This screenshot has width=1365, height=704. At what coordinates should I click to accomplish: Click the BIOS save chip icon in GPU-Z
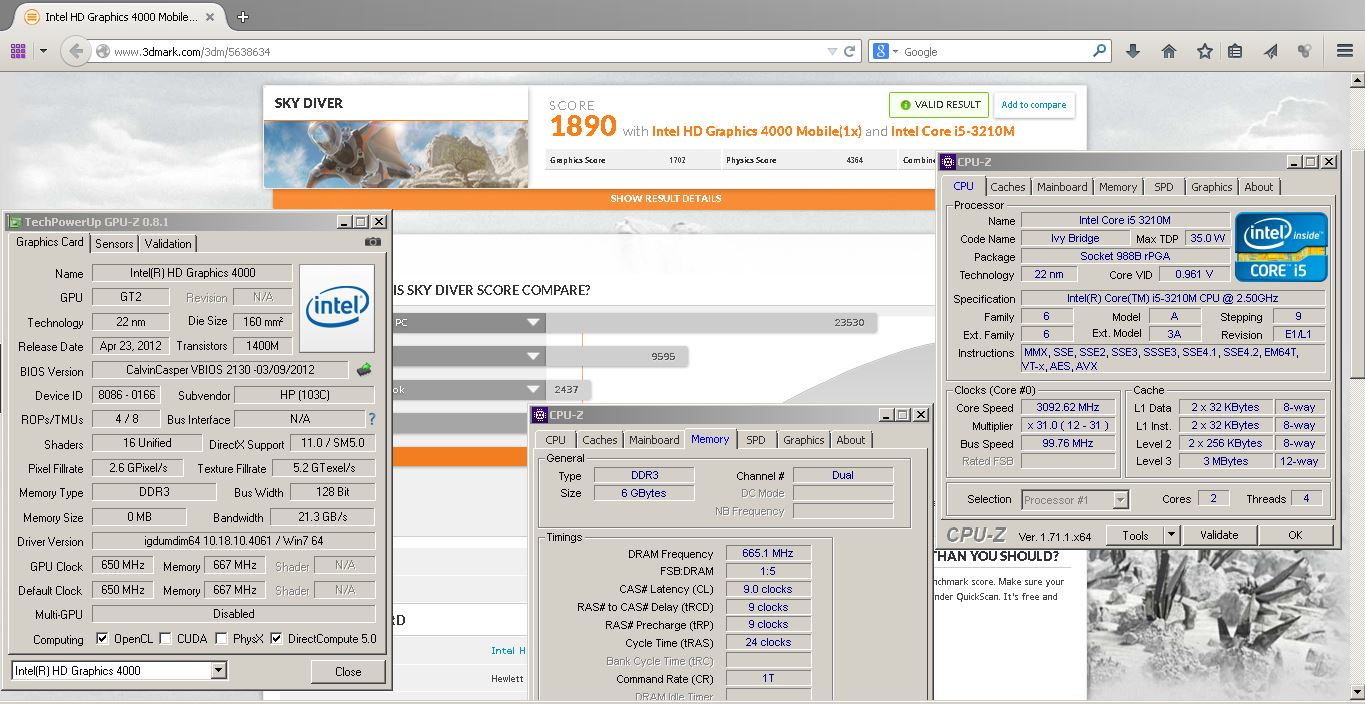364,370
